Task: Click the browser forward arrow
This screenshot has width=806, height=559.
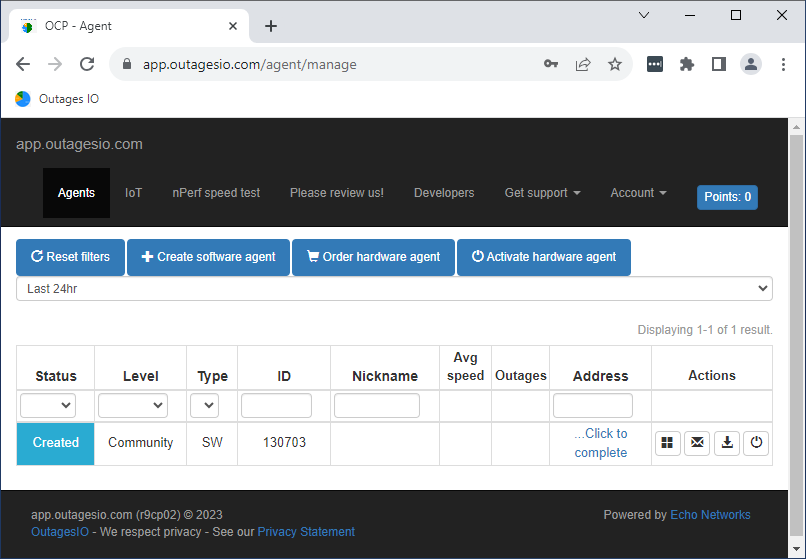Action: (55, 64)
